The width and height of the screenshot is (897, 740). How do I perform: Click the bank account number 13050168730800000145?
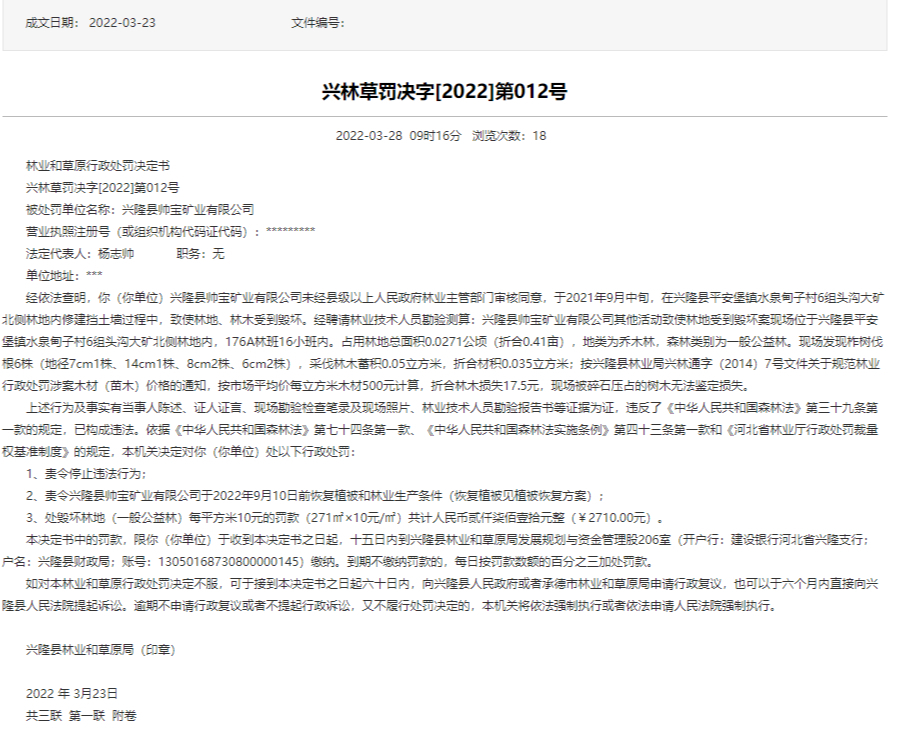point(229,562)
